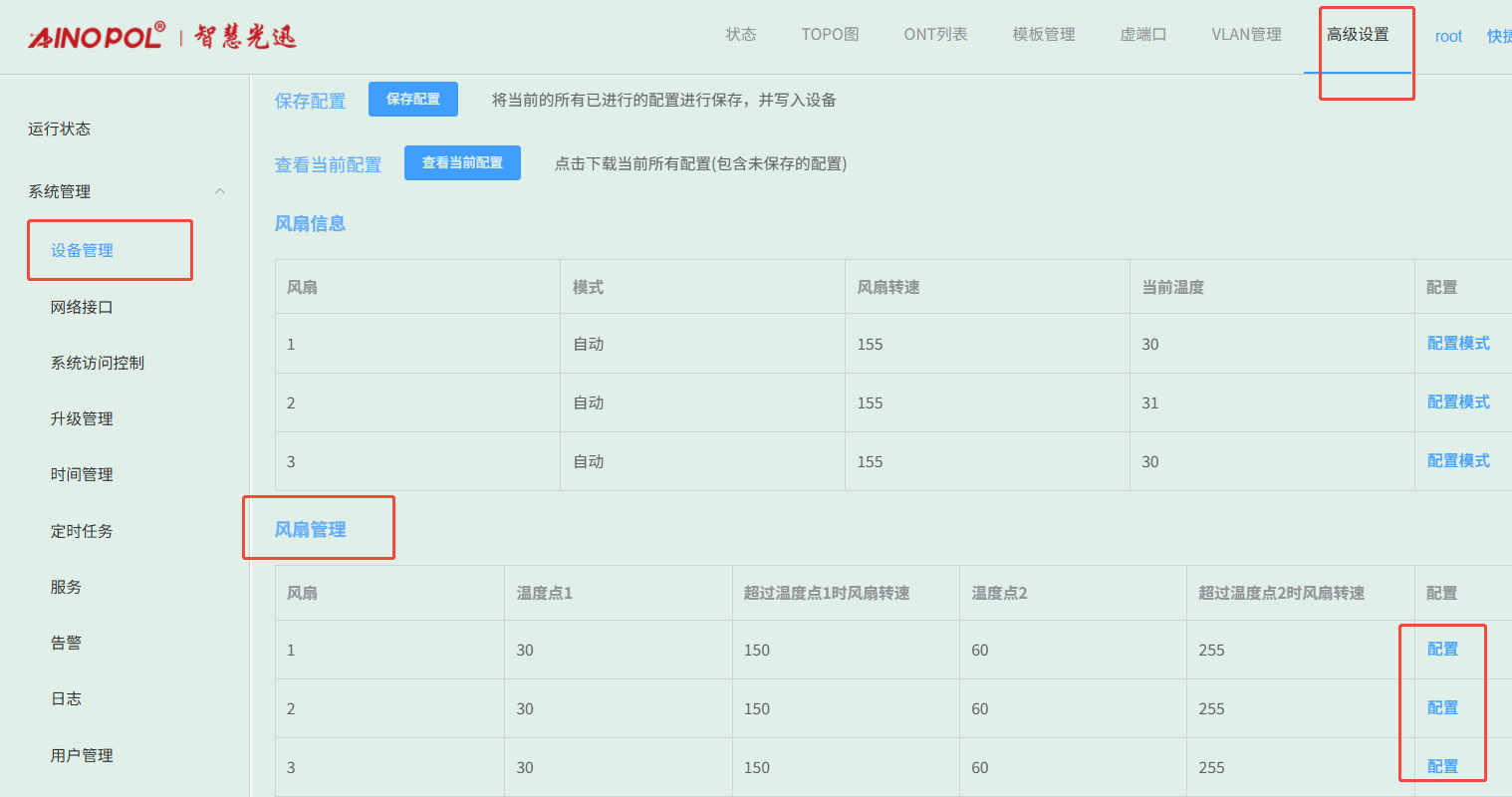Click 配置模式 for fan 3

1457,460
